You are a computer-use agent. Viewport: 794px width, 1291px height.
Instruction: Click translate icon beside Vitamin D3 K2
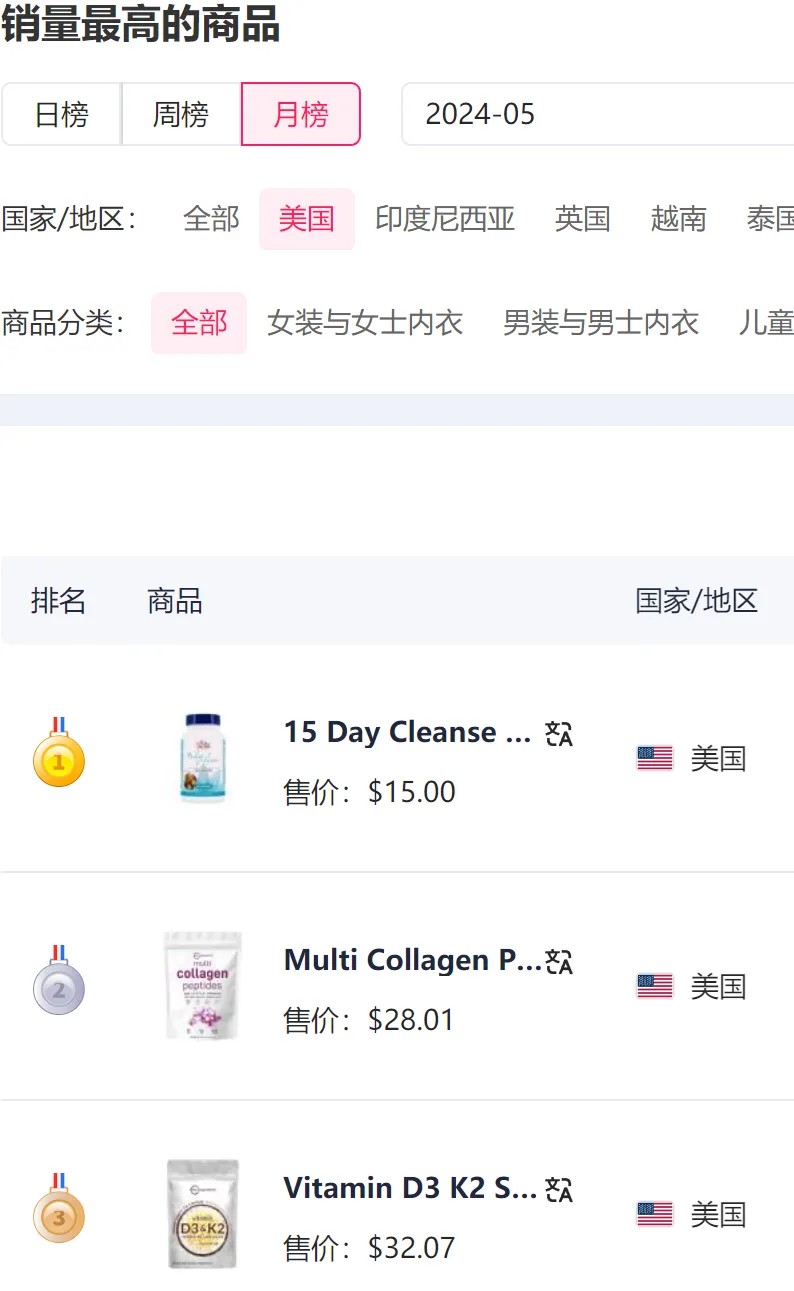[x=559, y=1190]
